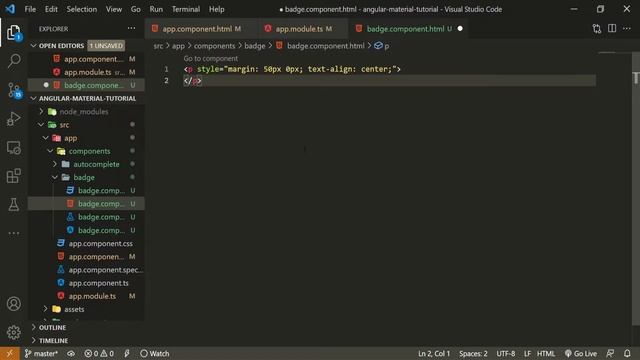
Task: Show additional activity bar views
Action: pos(13,233)
